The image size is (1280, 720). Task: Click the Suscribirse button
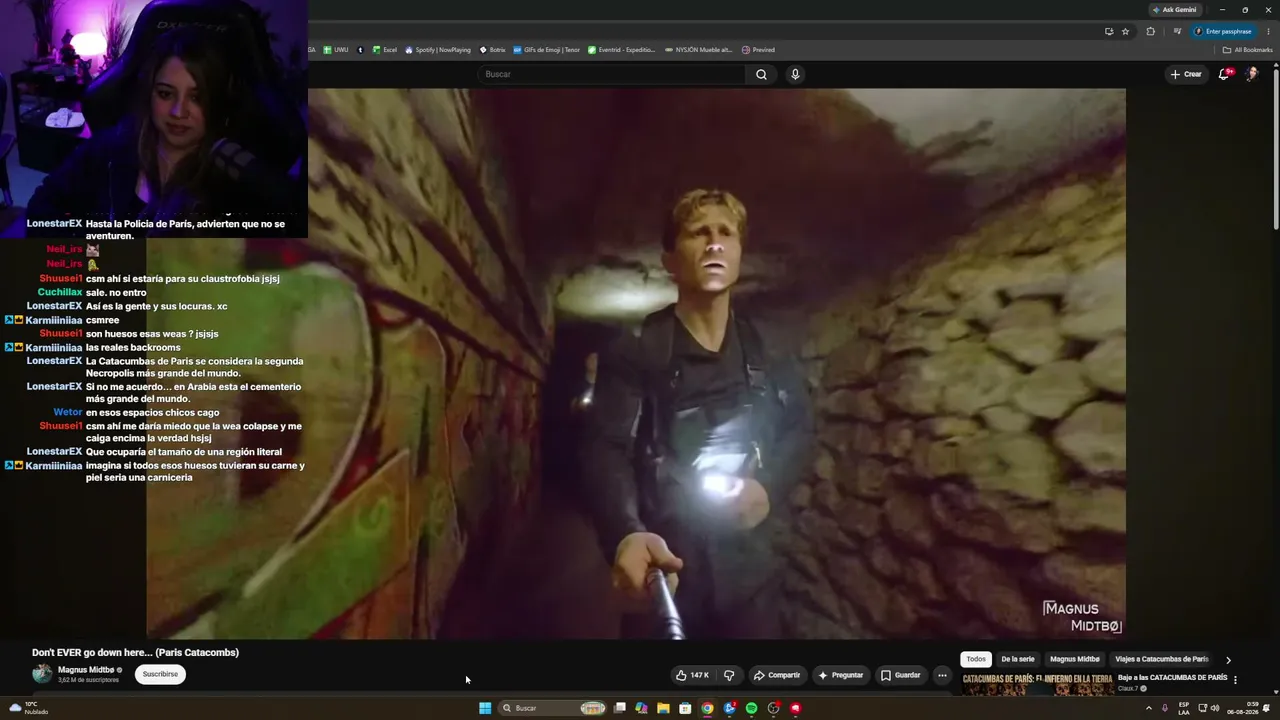tap(160, 674)
